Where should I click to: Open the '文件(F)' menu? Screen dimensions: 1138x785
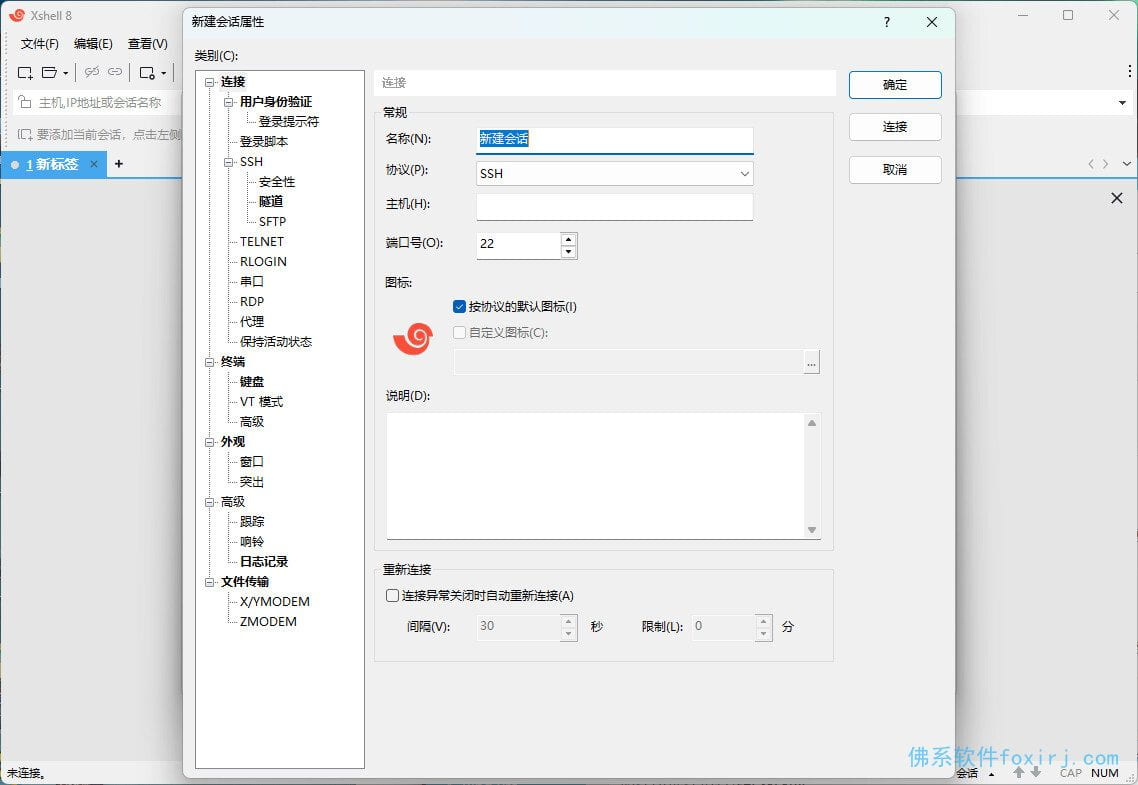(39, 44)
